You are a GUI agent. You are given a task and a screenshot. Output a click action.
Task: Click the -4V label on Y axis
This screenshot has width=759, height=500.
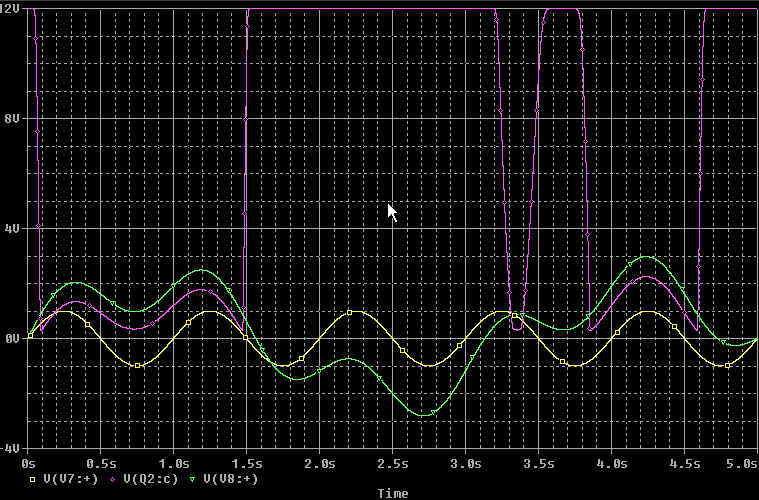[10, 448]
